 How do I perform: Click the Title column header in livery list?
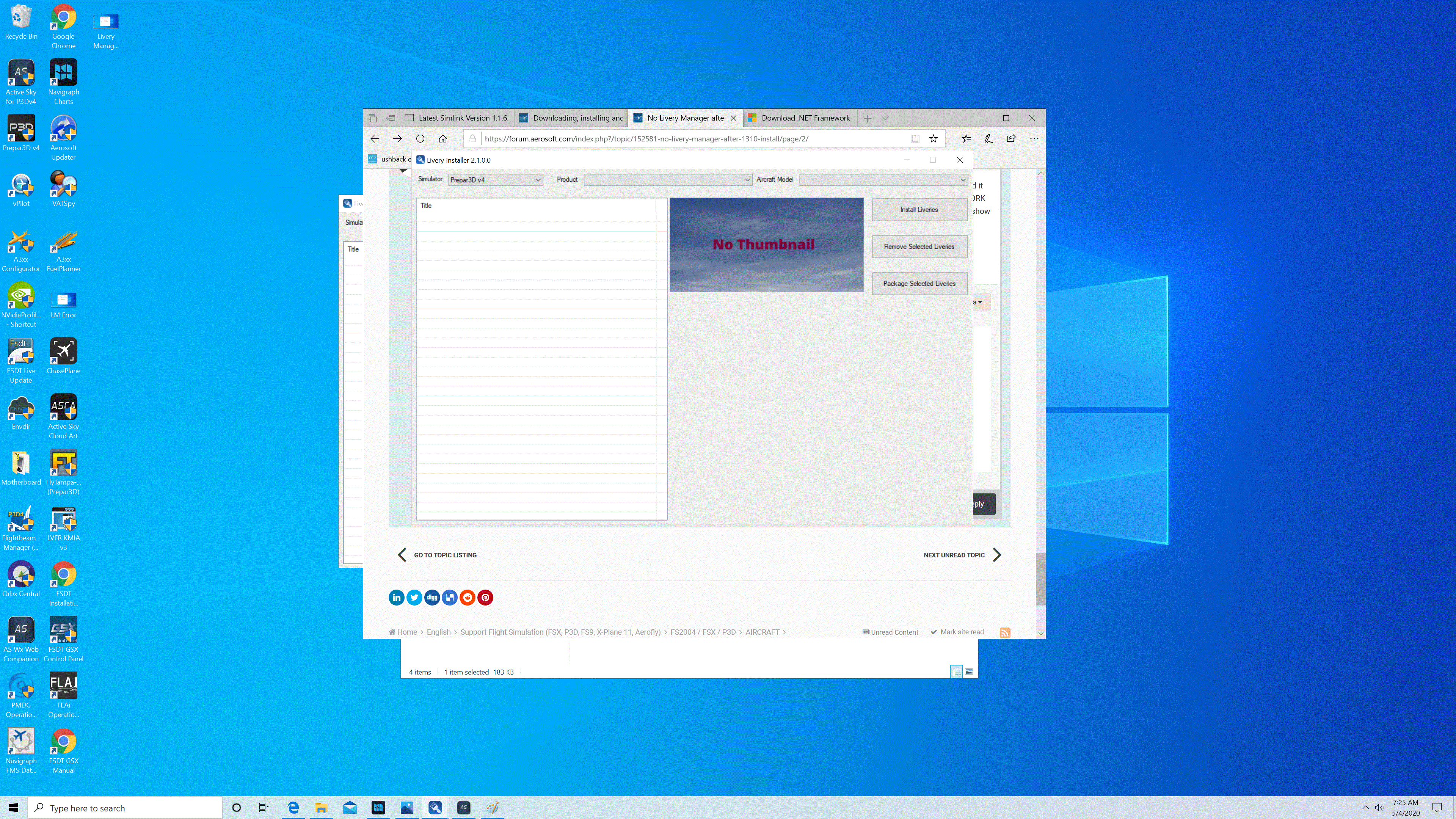[x=536, y=206]
